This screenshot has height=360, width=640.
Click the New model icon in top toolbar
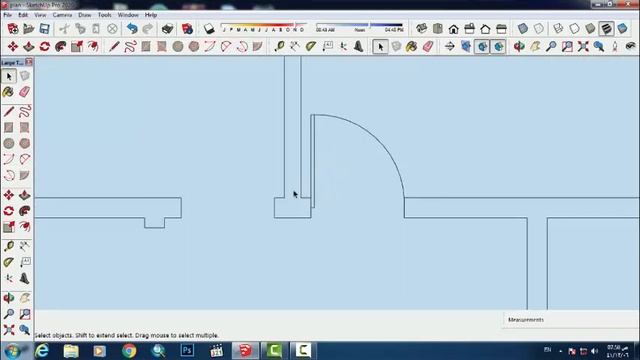pos(13,29)
